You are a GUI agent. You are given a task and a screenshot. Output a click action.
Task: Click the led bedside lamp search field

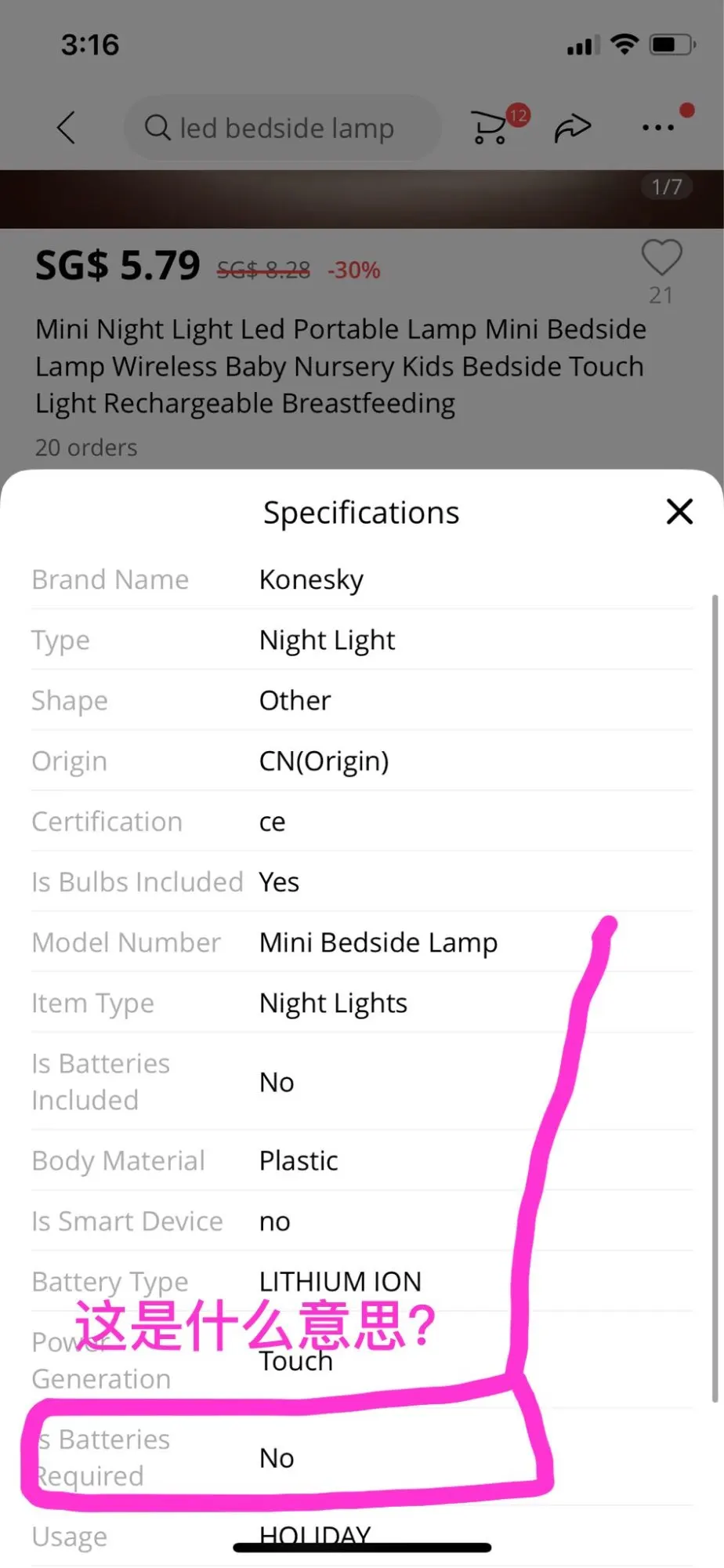(286, 128)
